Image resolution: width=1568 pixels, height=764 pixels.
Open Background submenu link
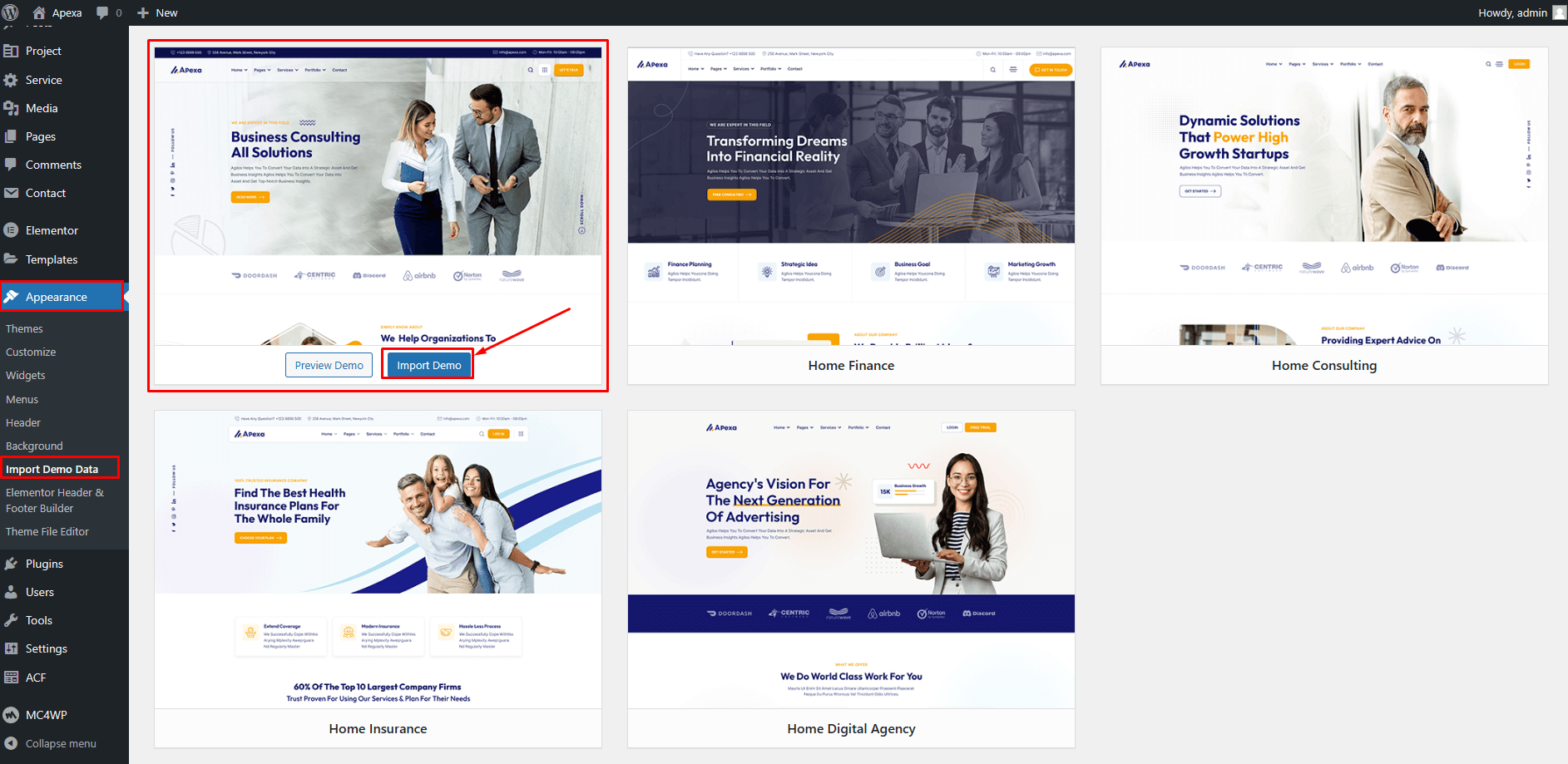(34, 446)
